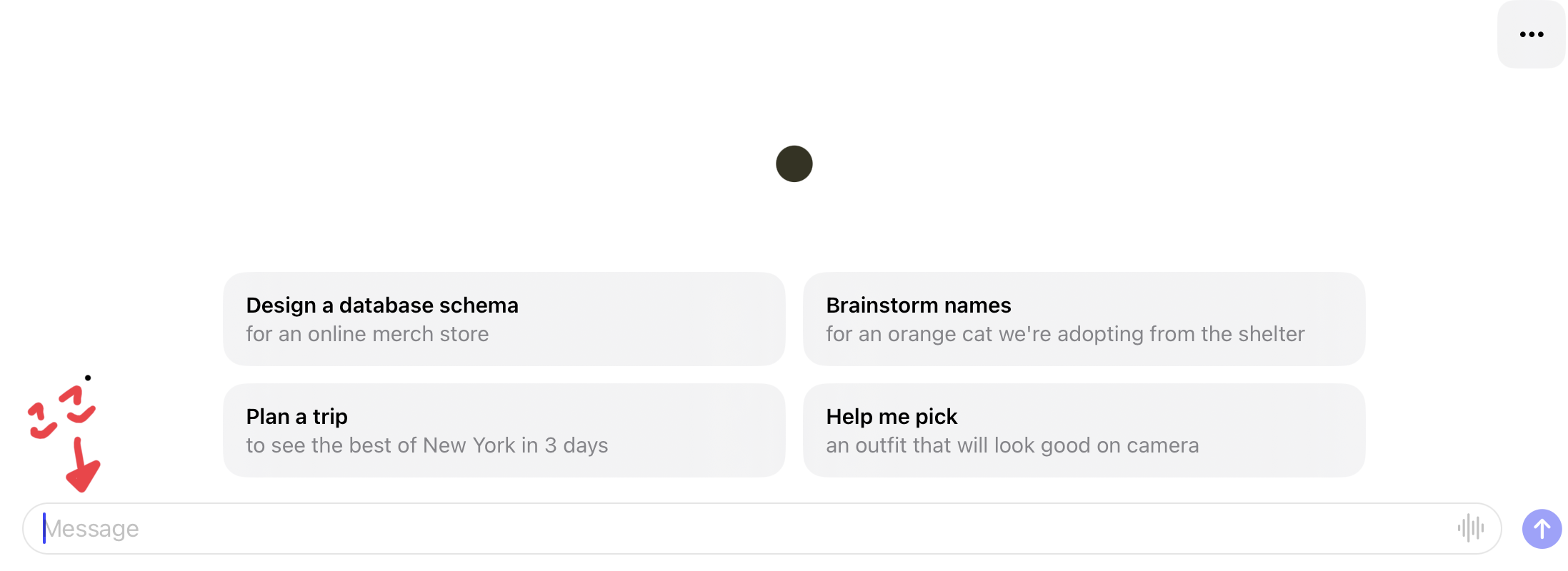
Task: Click the 'Design a database schema' heading text
Action: click(x=382, y=305)
